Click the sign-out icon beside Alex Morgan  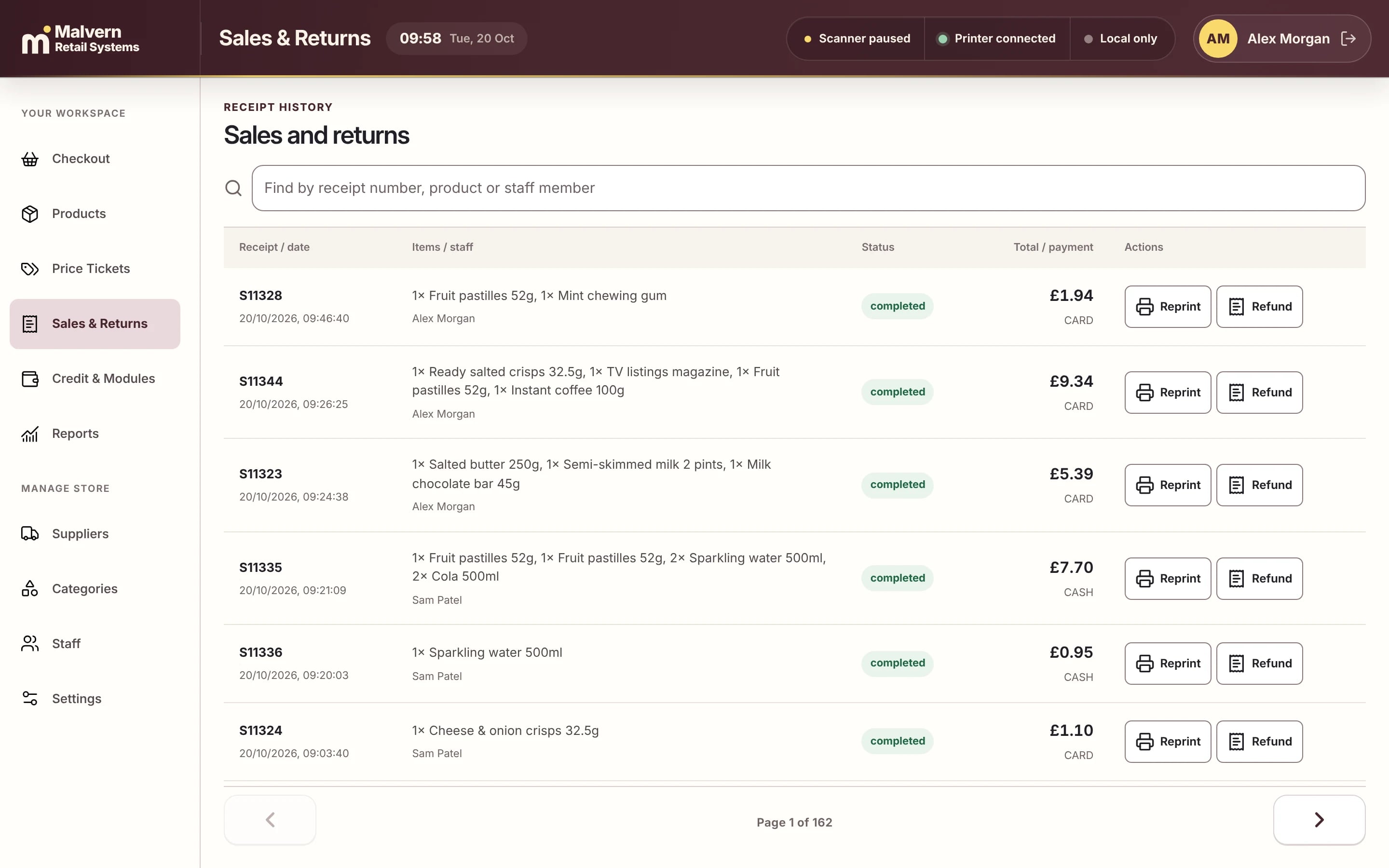tap(1348, 39)
